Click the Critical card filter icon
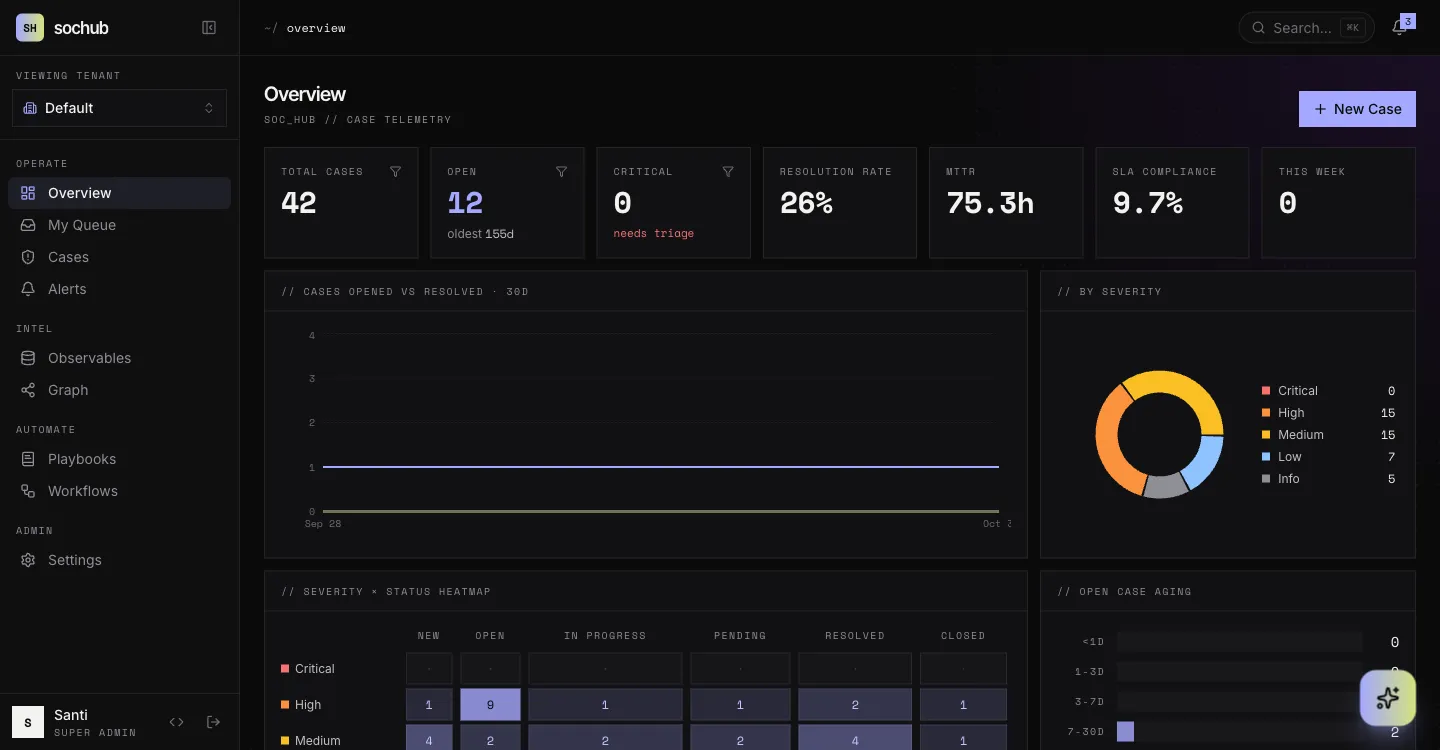1440x750 pixels. [x=728, y=172]
